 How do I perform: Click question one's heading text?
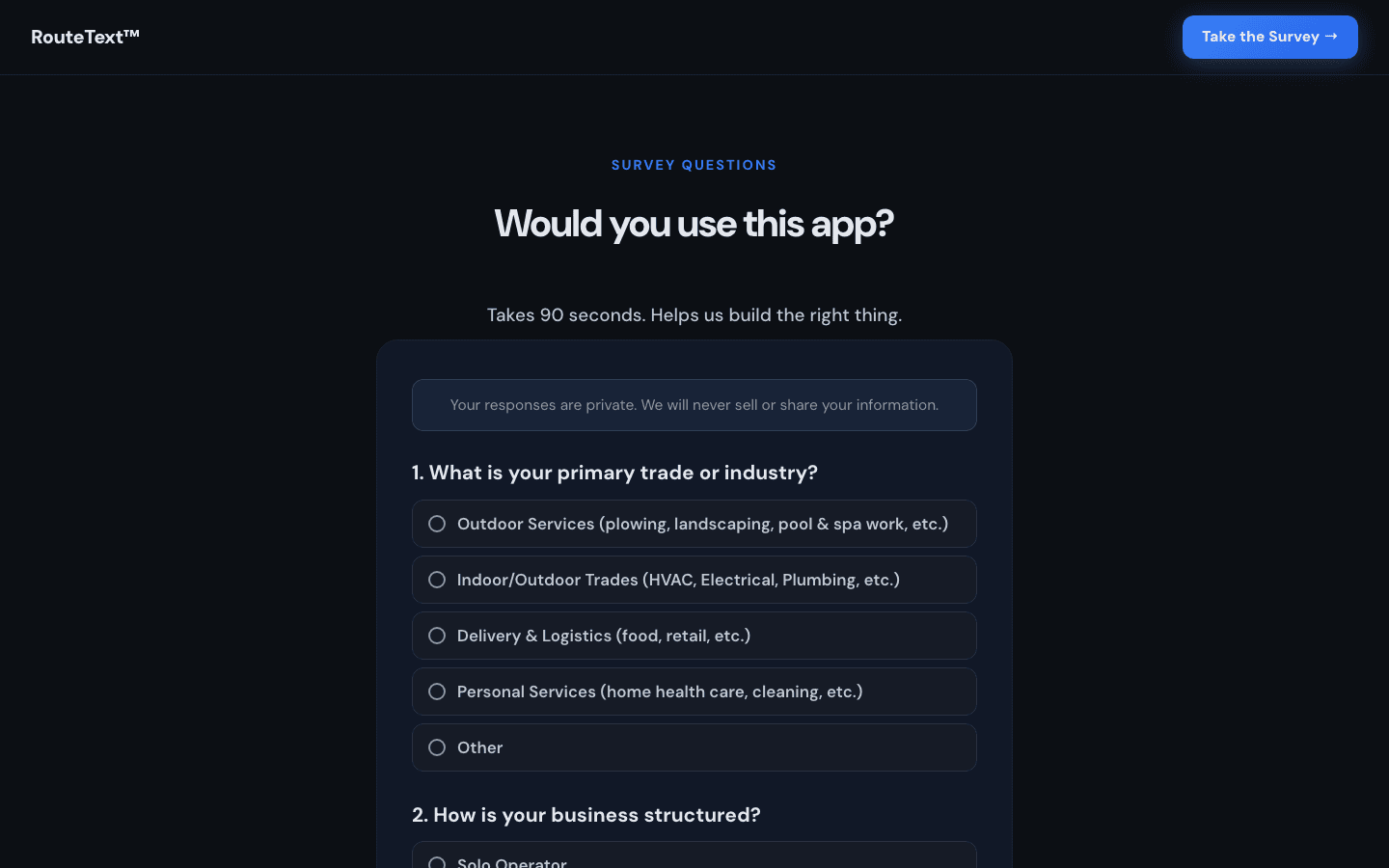614,473
